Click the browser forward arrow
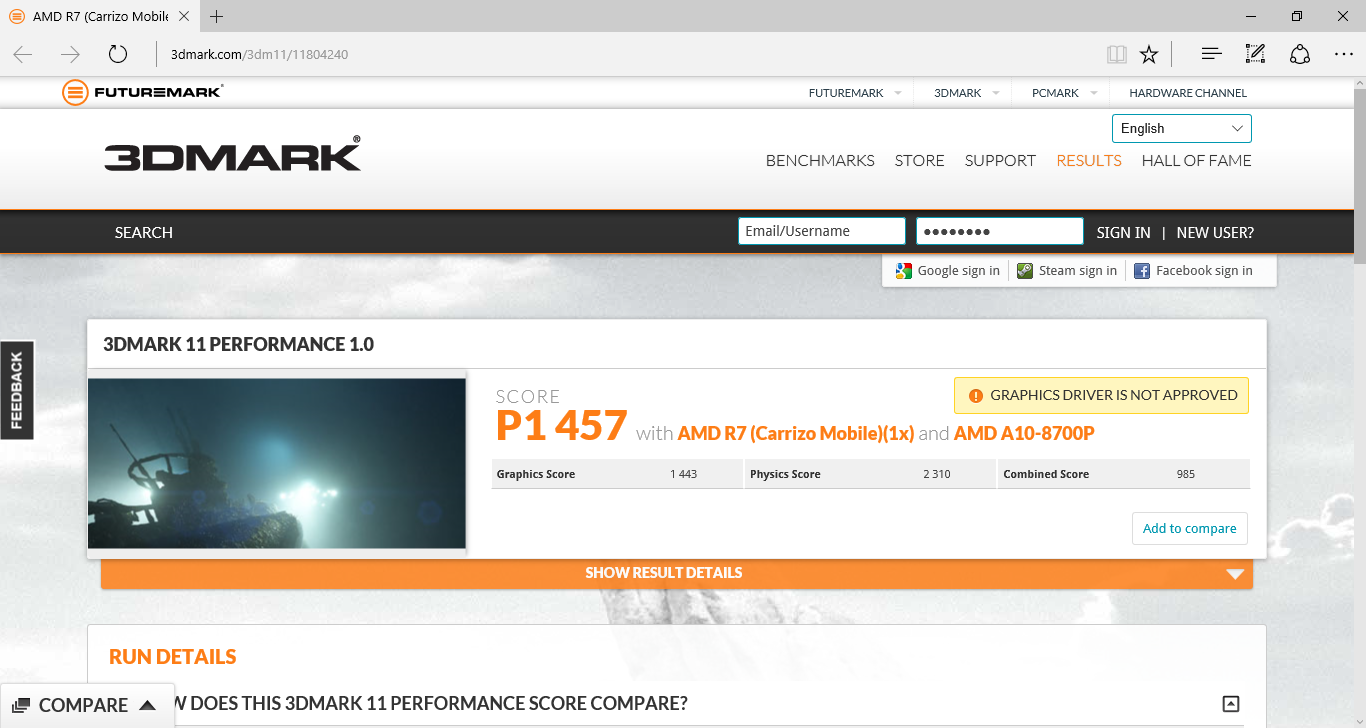This screenshot has height=728, width=1366. point(70,54)
